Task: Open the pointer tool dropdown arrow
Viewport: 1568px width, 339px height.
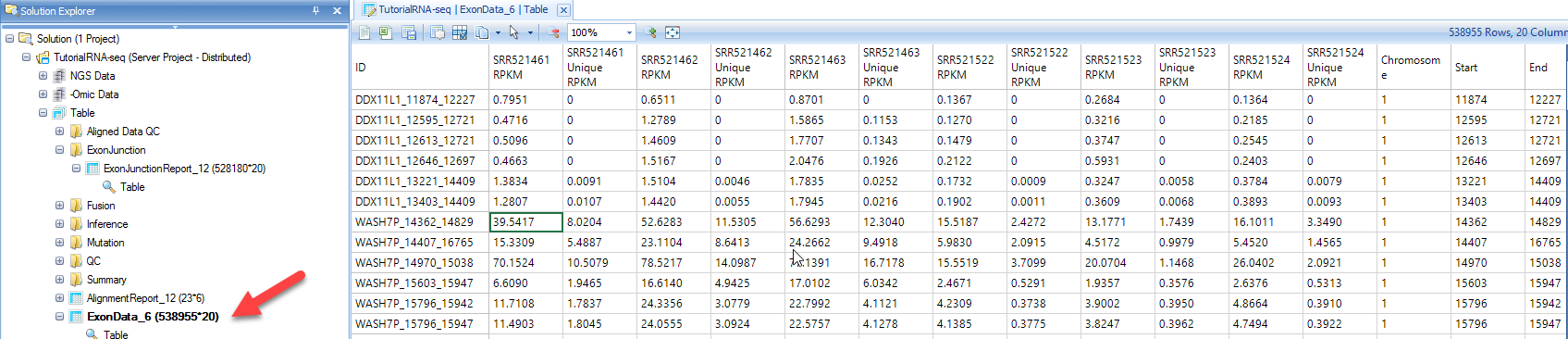Action: pyautogui.click(x=530, y=32)
